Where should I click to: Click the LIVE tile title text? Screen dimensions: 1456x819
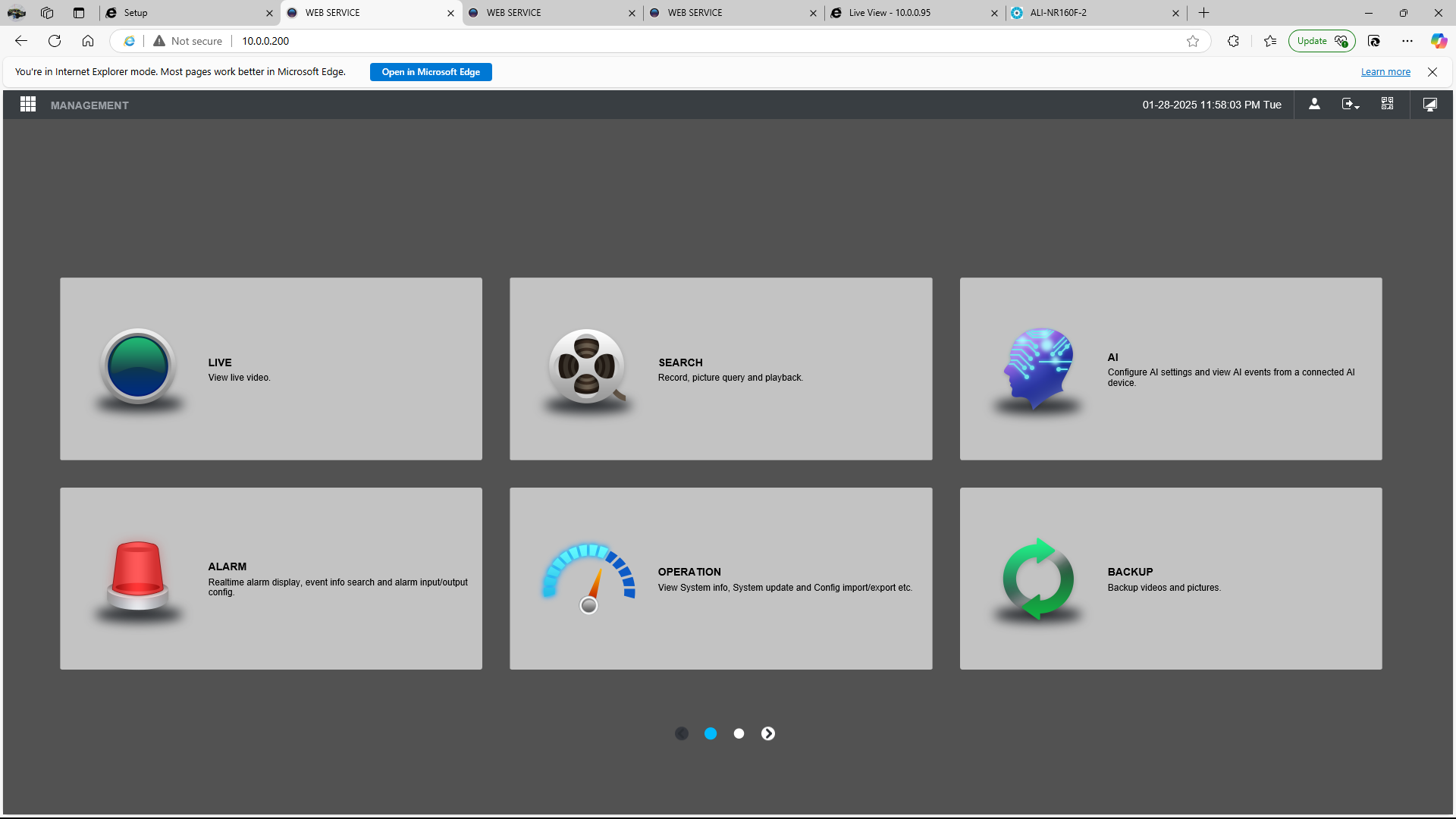(x=220, y=362)
